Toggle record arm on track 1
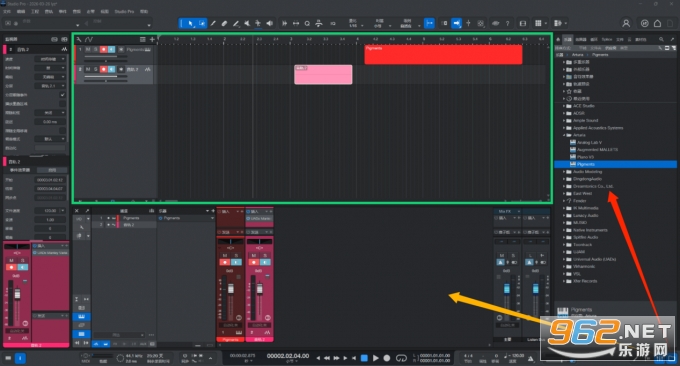The height and width of the screenshot is (366, 680). pyautogui.click(x=104, y=49)
